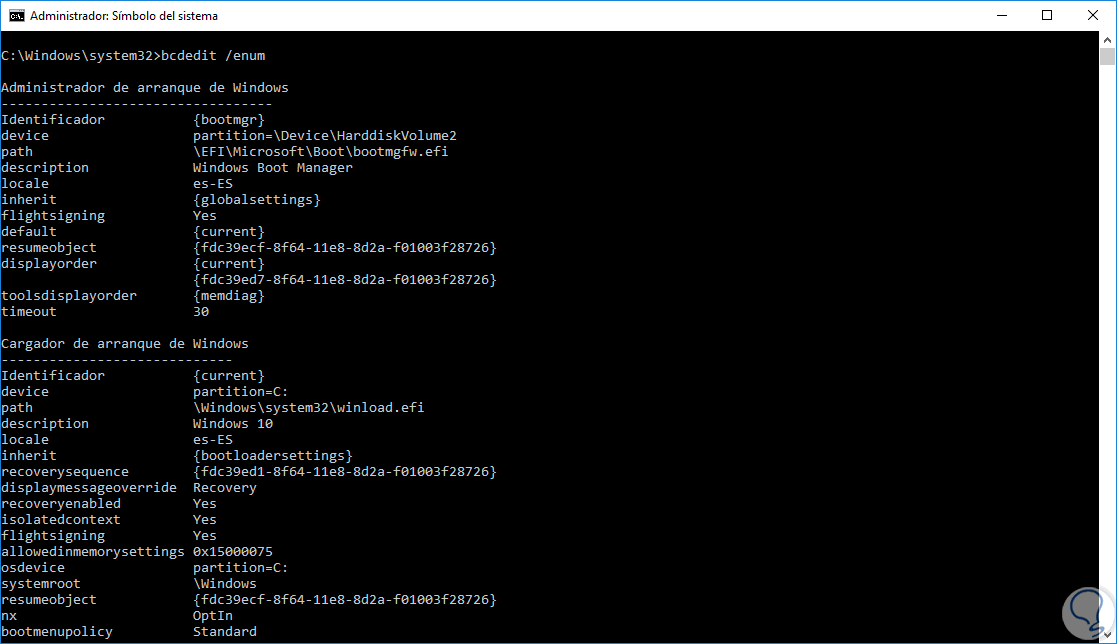Grab the vertical scrollbar thumb
This screenshot has width=1117, height=644.
[x=1107, y=58]
